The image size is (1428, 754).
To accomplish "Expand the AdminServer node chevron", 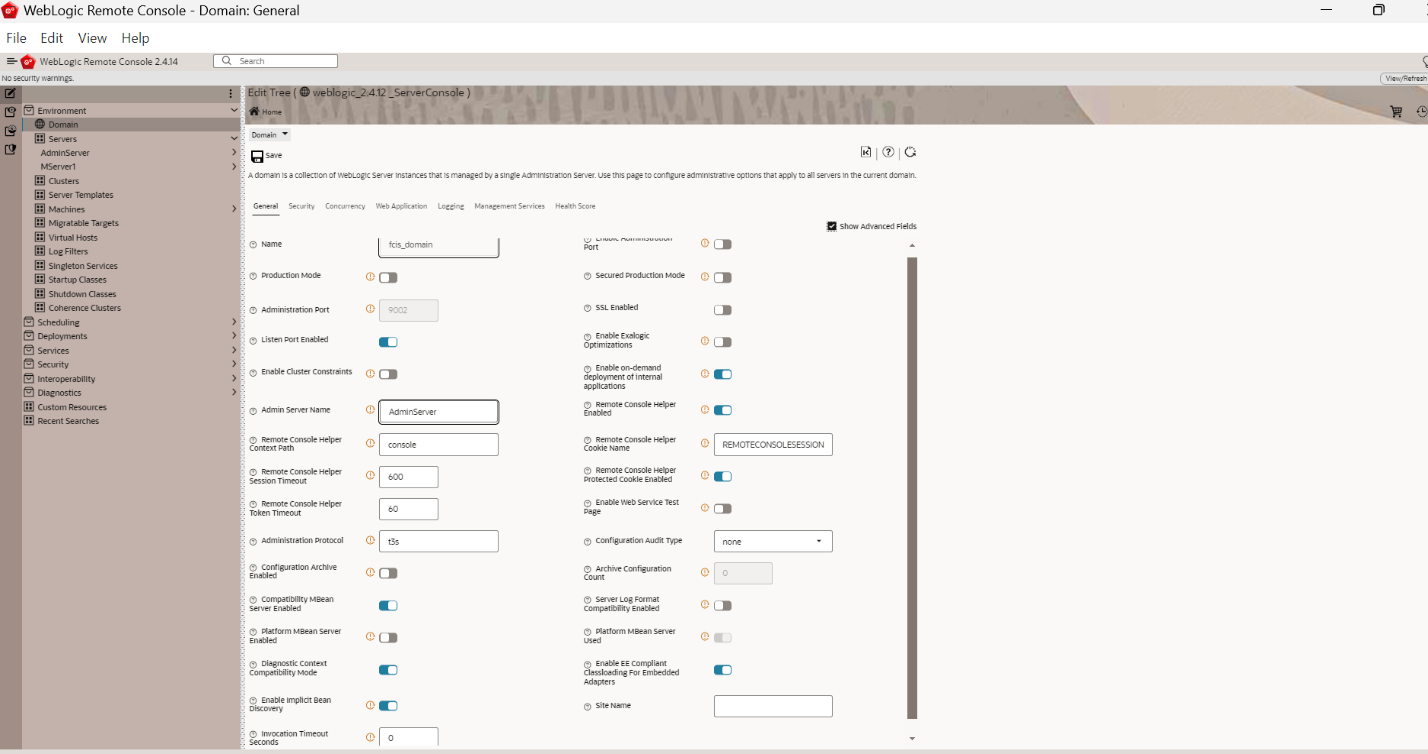I will (x=234, y=153).
